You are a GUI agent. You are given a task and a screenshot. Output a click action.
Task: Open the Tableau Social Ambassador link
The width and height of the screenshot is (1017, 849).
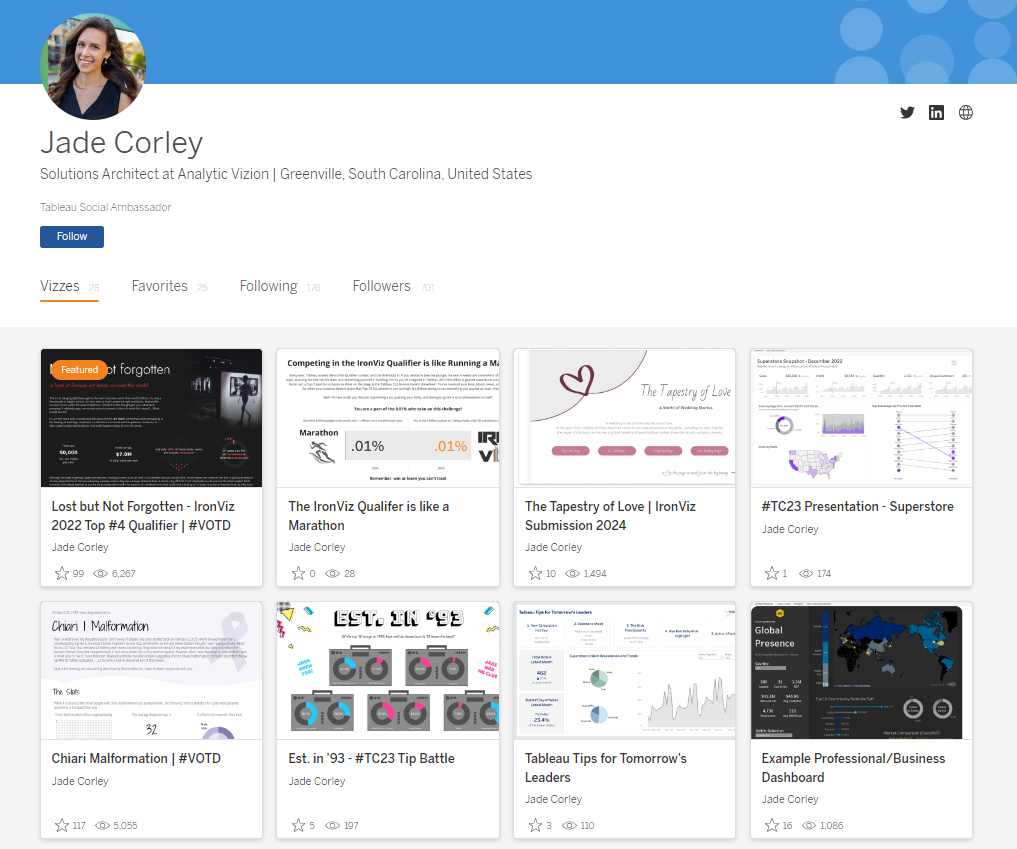pyautogui.click(x=105, y=207)
